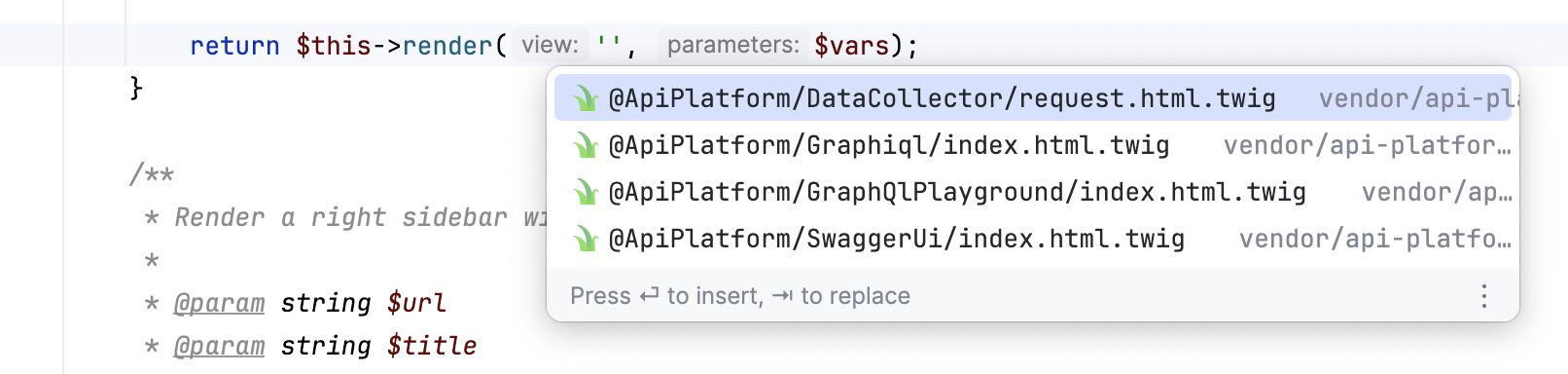
Task: Open completion popup more options menu
Action: [1483, 296]
